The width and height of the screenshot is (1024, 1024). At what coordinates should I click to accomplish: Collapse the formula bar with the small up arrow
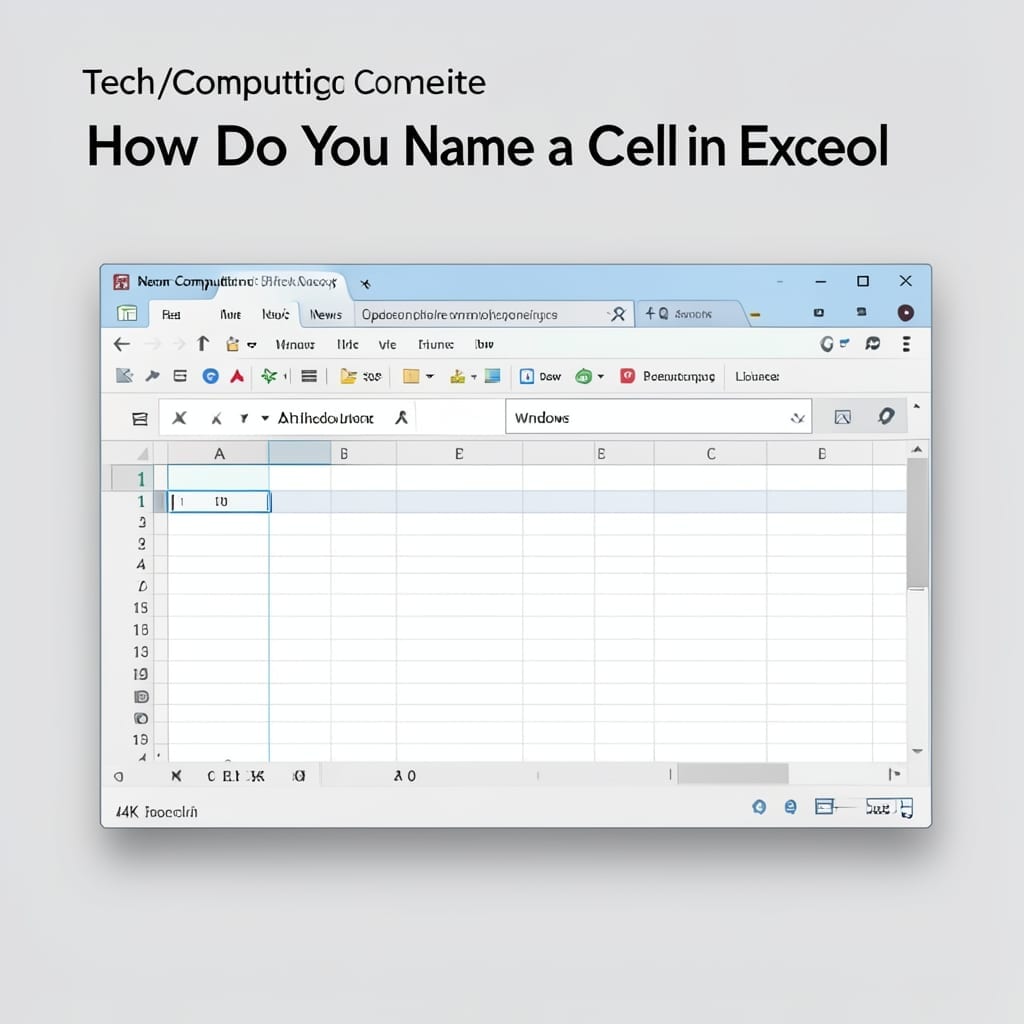[916, 406]
